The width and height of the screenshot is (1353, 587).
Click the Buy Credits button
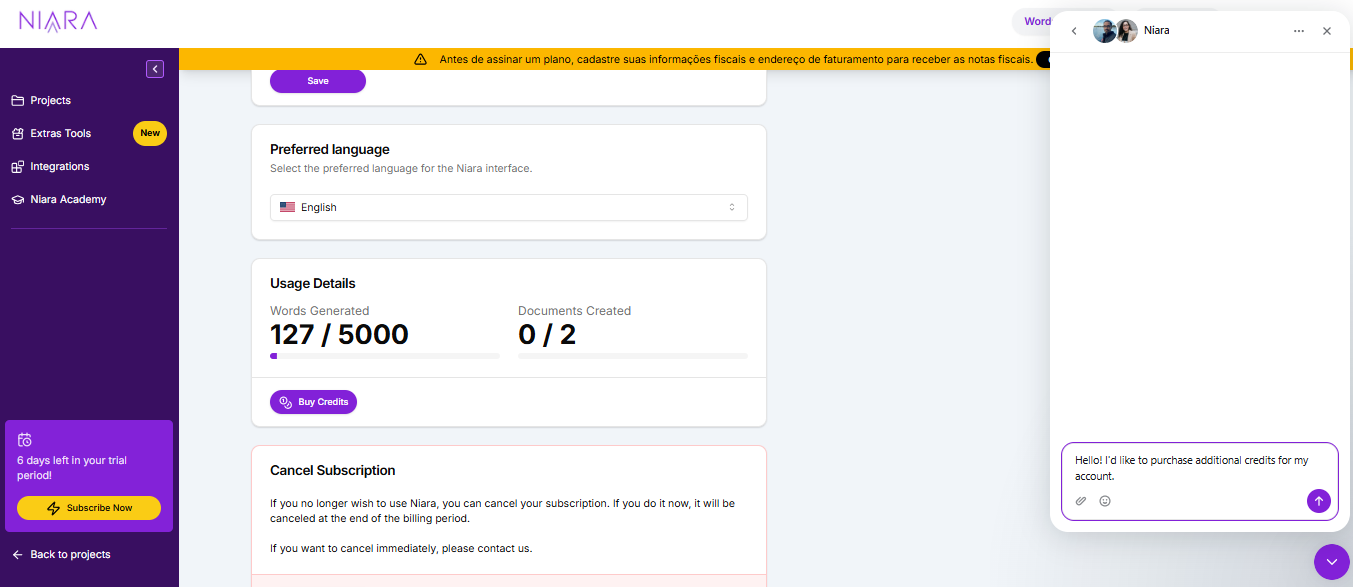click(313, 401)
